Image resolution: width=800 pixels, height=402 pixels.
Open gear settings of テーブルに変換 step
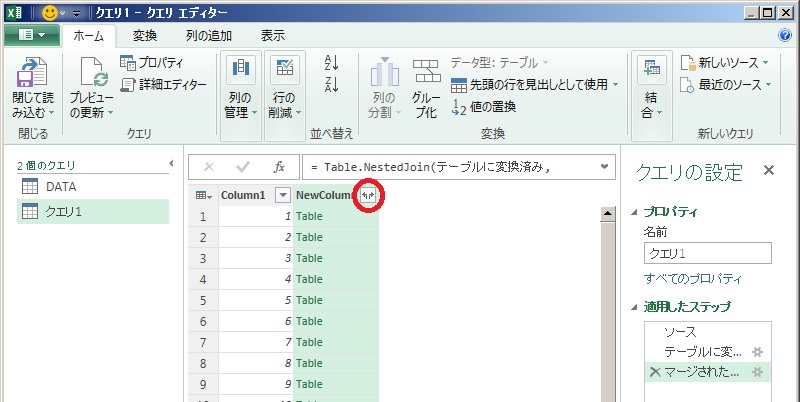(758, 351)
